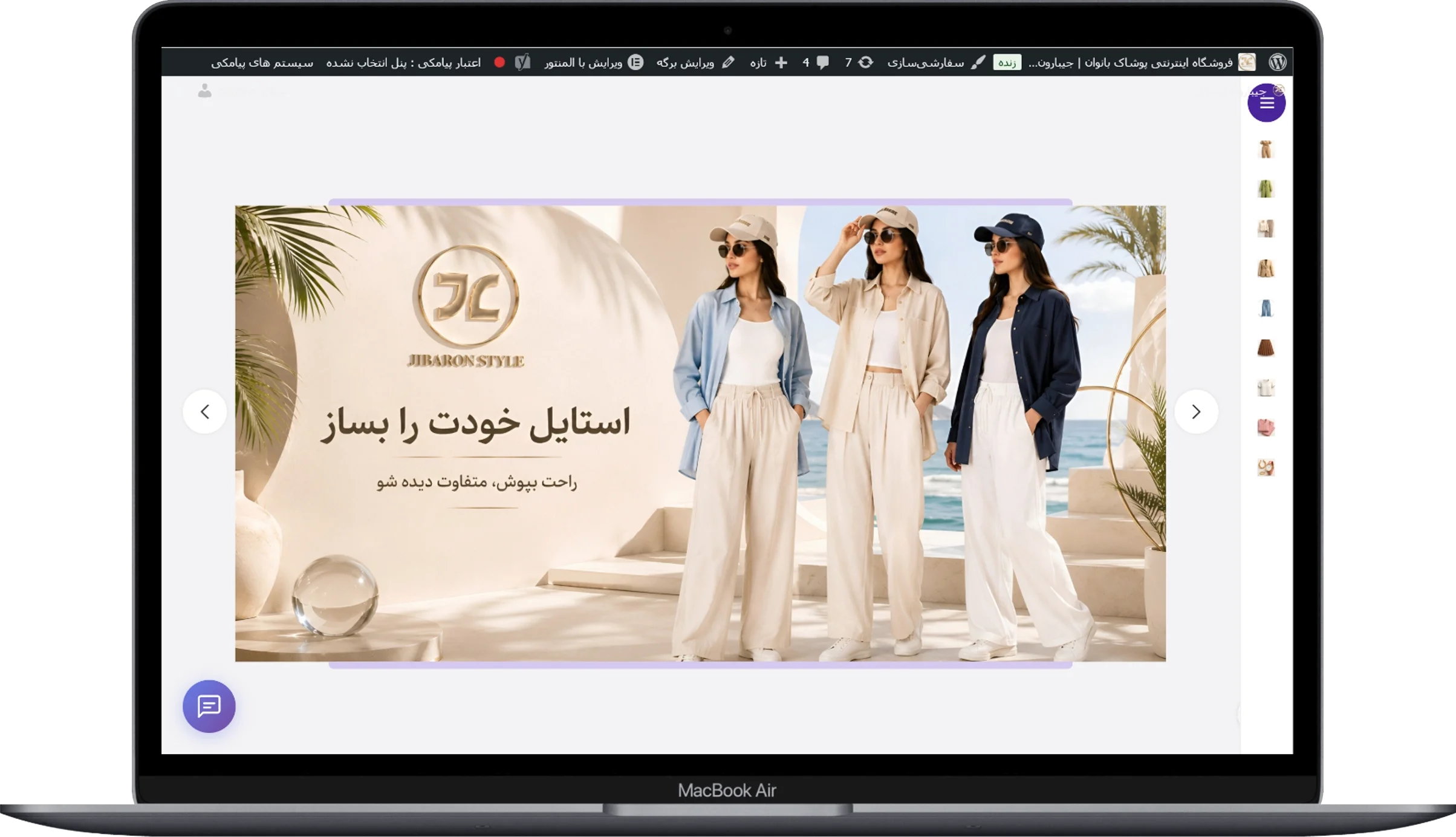
Task: Open the سفارشی‌سازی customizer link
Action: 936,62
